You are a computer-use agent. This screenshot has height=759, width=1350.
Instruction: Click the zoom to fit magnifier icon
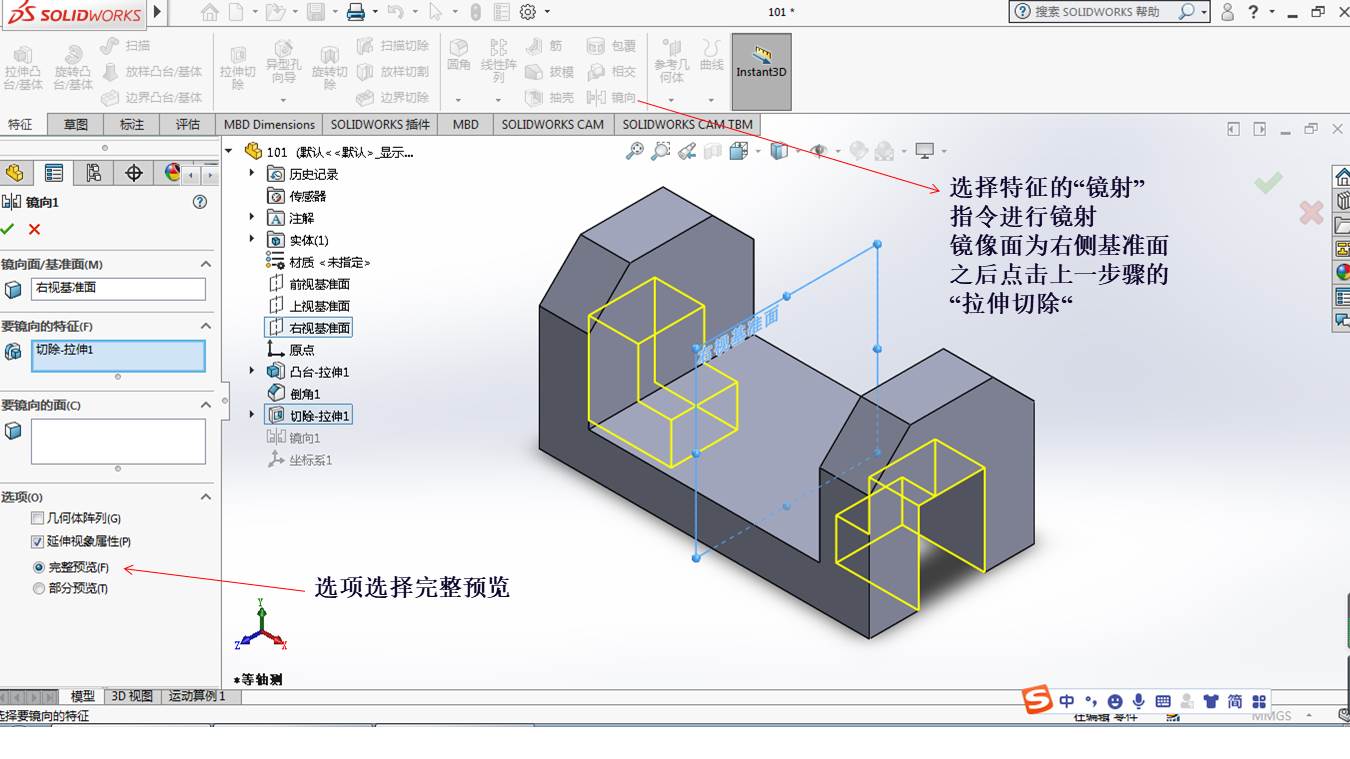(x=634, y=151)
